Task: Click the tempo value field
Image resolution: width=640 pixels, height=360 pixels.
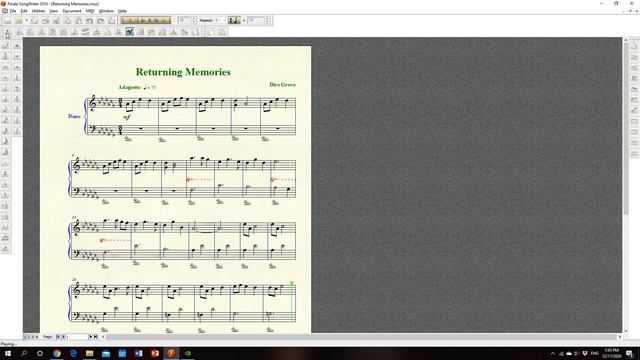Action: pyautogui.click(x=256, y=20)
